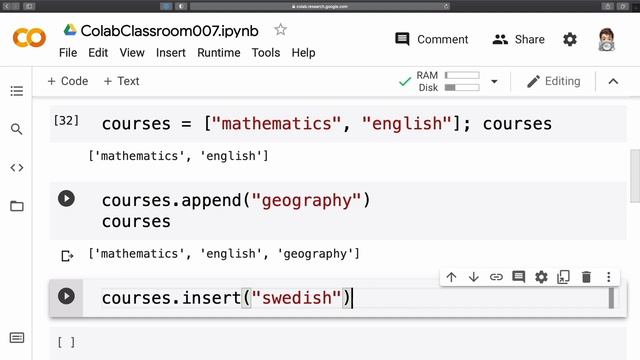
Task: Open the user account avatar
Action: (x=607, y=40)
